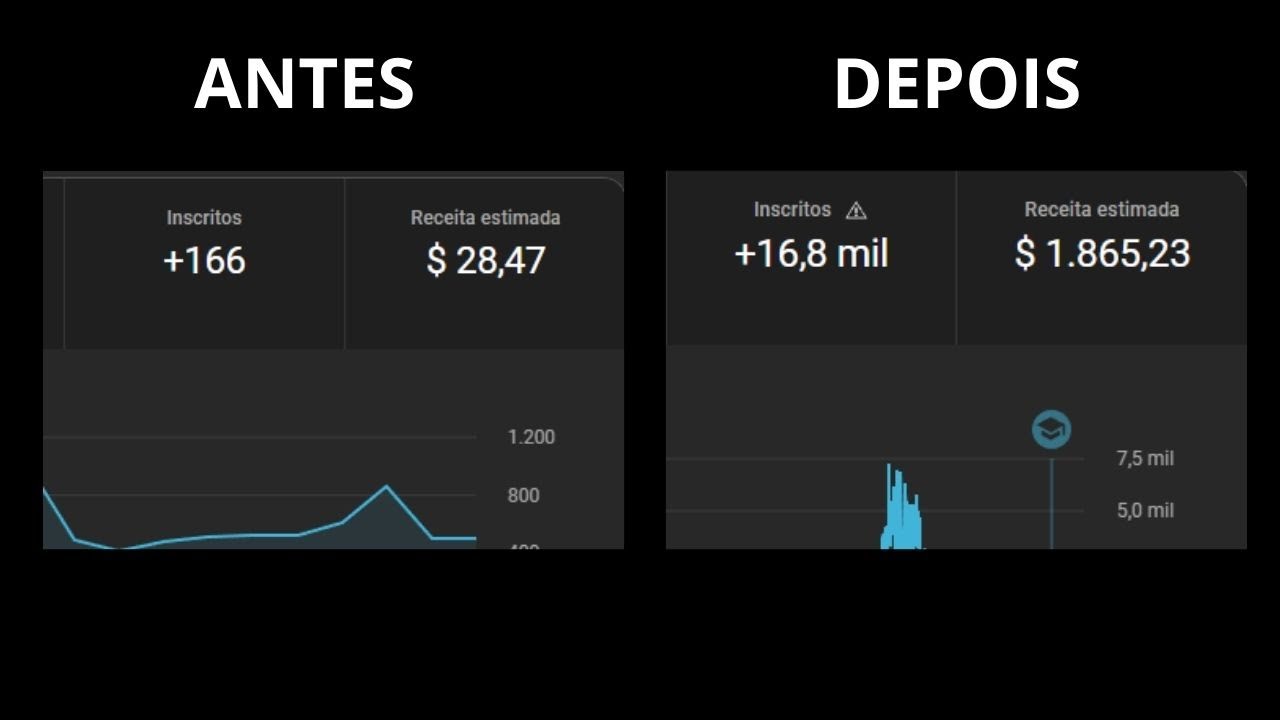Click the DEPOIS heading
The image size is (1280, 720).
pos(957,84)
